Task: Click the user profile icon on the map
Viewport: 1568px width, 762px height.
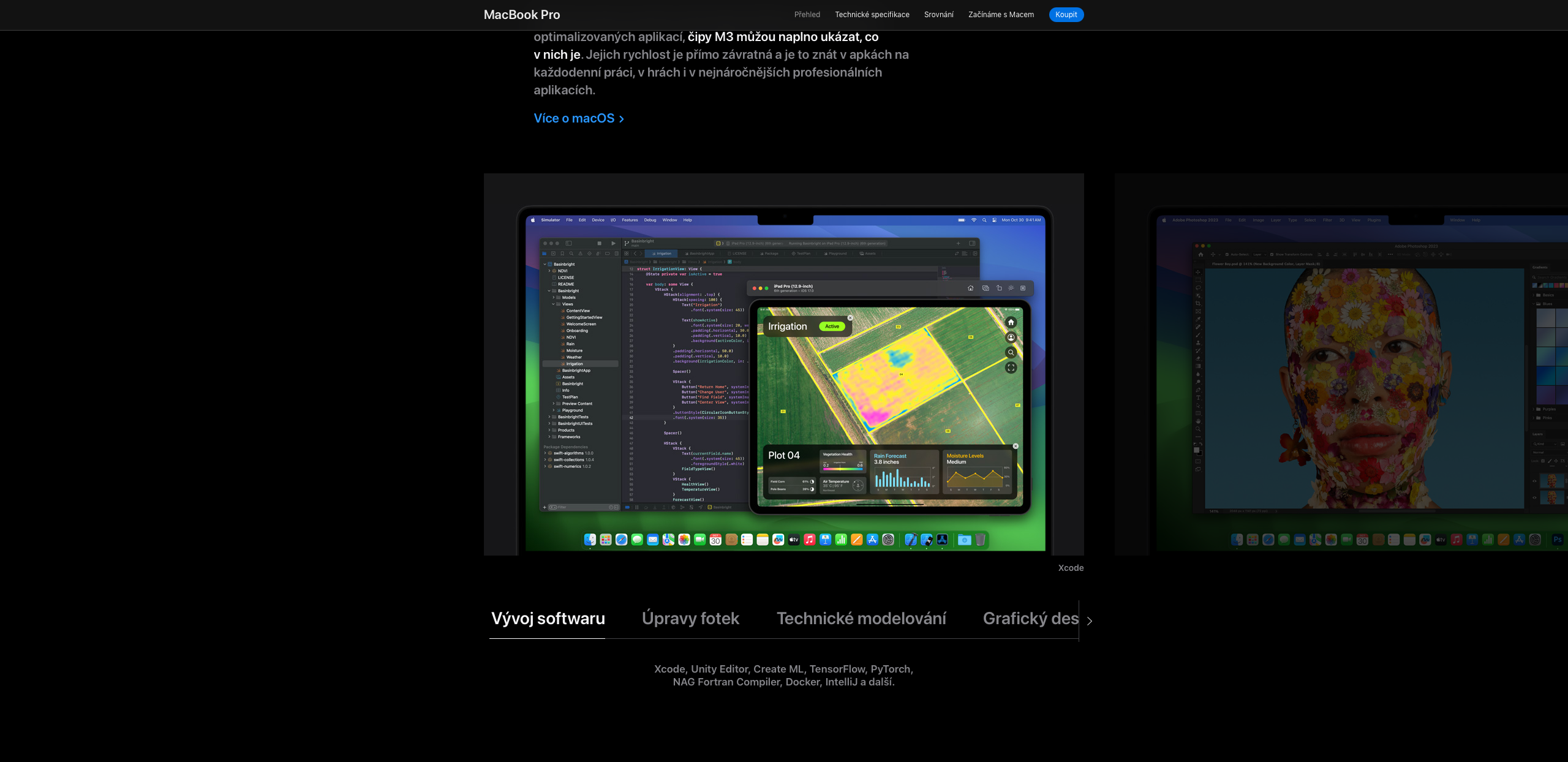Action: click(1011, 338)
